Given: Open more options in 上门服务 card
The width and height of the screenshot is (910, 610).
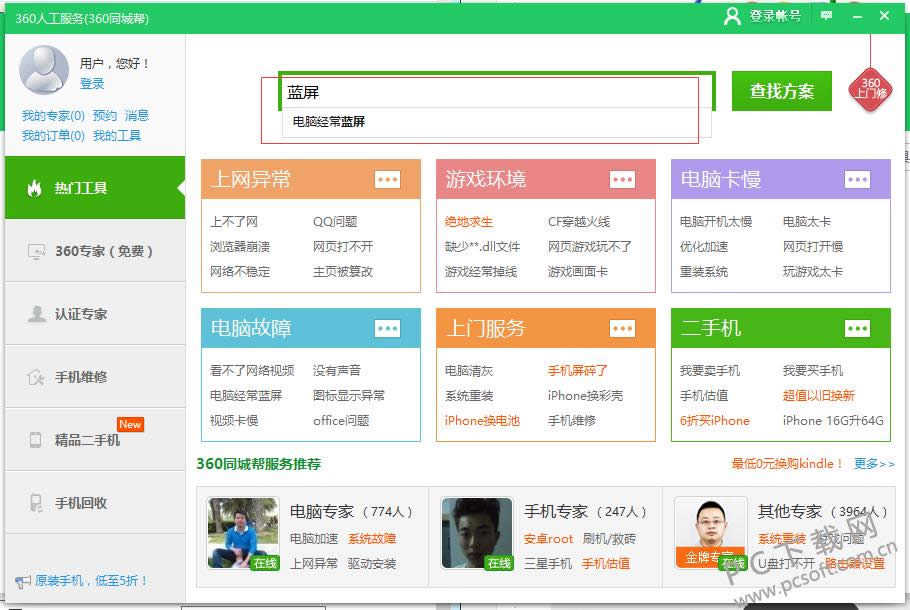Looking at the screenshot, I should click(622, 329).
